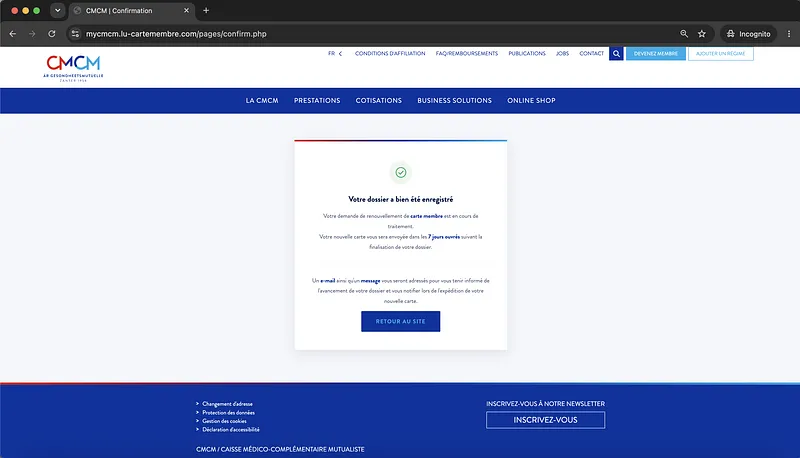Open Gestion des cookies footer link

[x=224, y=421]
